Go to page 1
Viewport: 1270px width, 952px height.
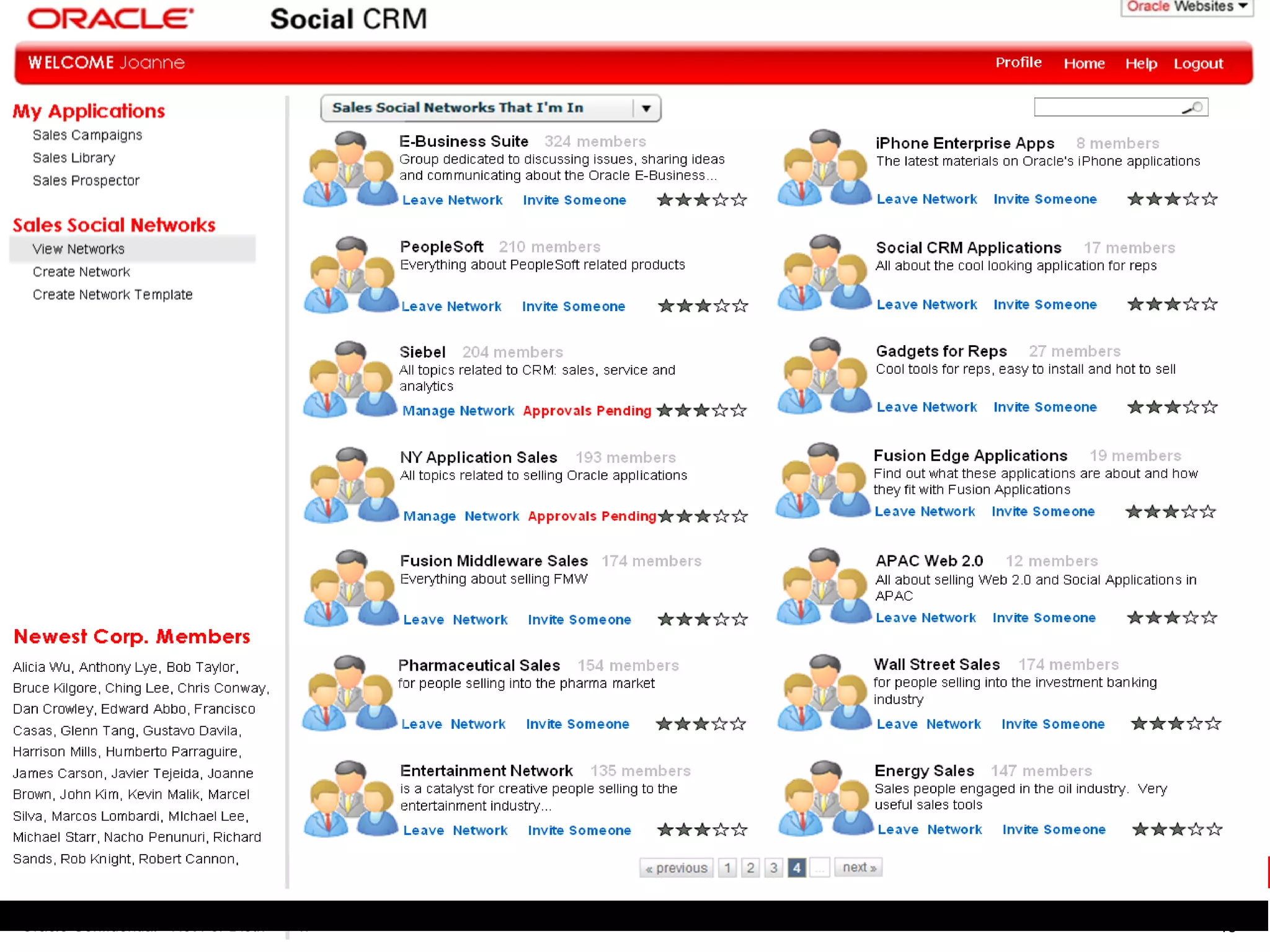coord(727,868)
